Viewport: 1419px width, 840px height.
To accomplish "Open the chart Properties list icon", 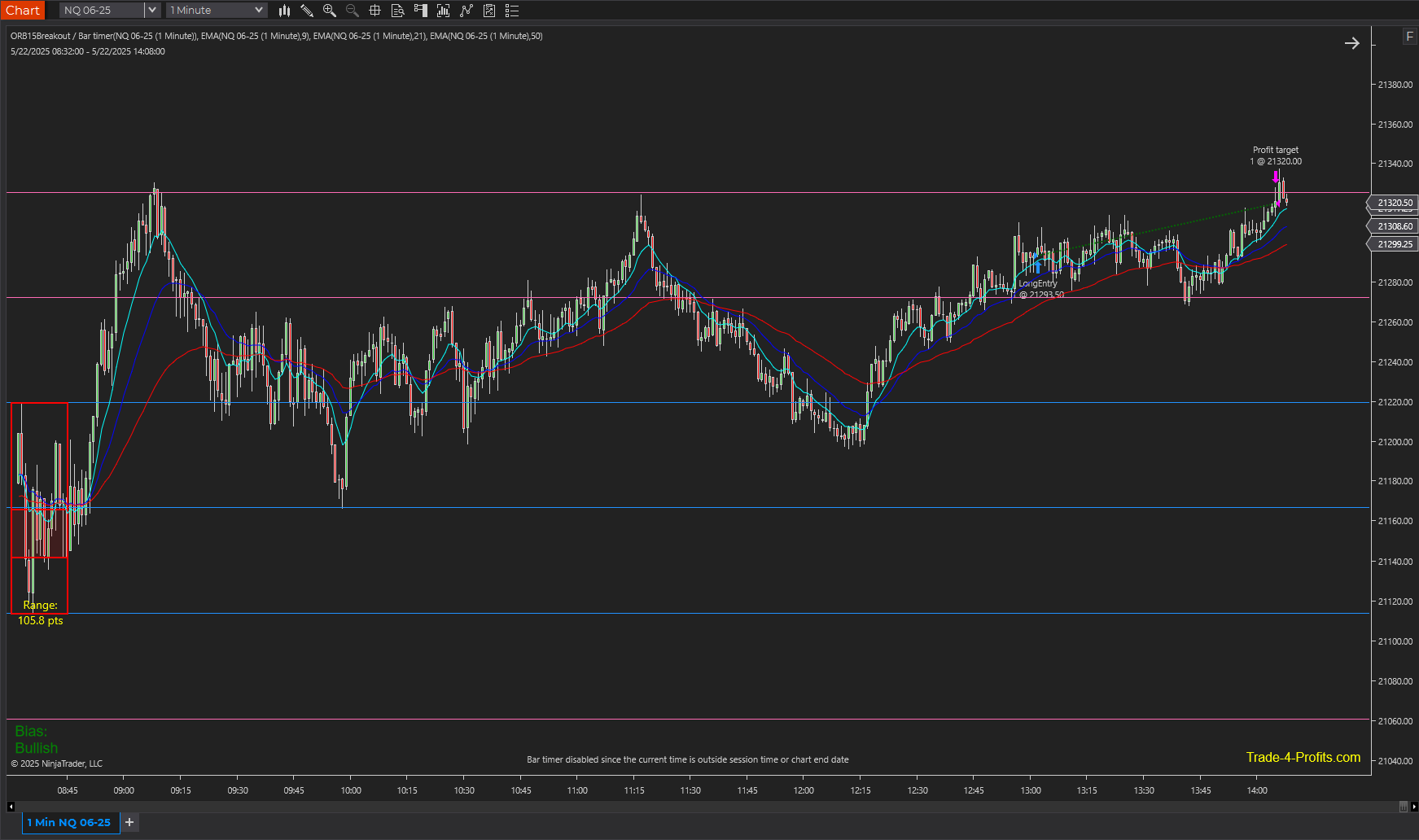I will (x=512, y=11).
